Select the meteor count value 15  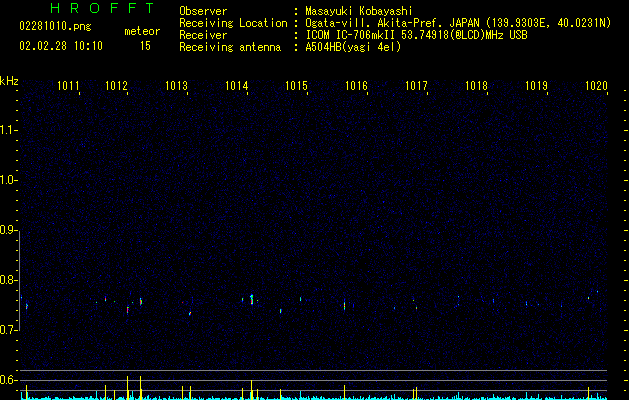[145, 46]
